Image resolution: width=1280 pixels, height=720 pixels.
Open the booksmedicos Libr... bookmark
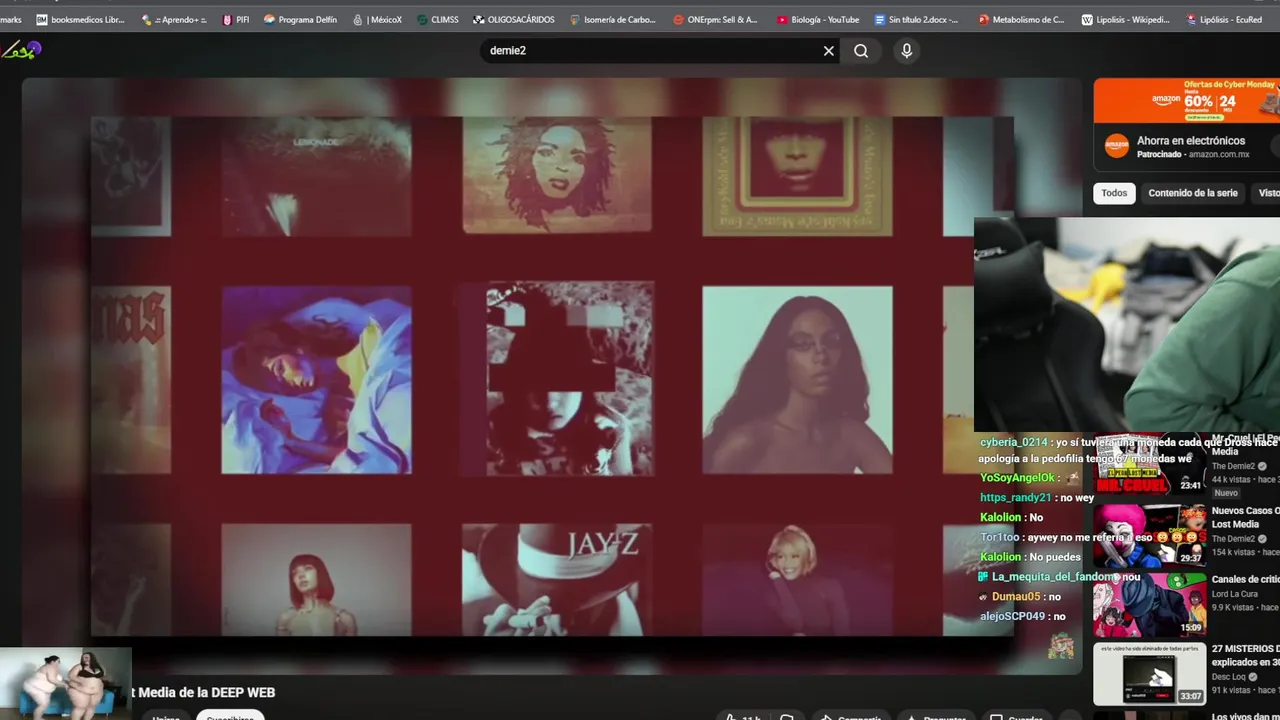(x=80, y=19)
